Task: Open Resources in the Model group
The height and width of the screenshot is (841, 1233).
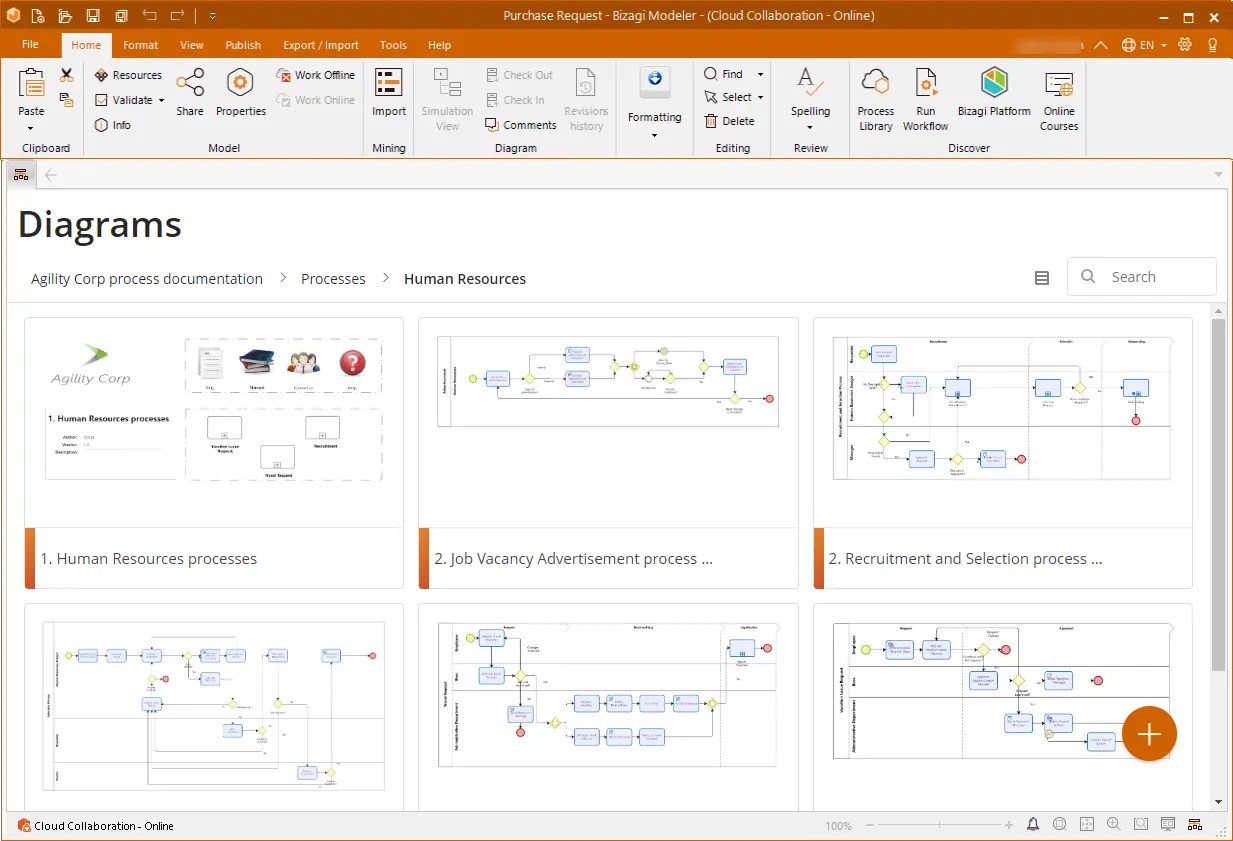Action: 128,75
